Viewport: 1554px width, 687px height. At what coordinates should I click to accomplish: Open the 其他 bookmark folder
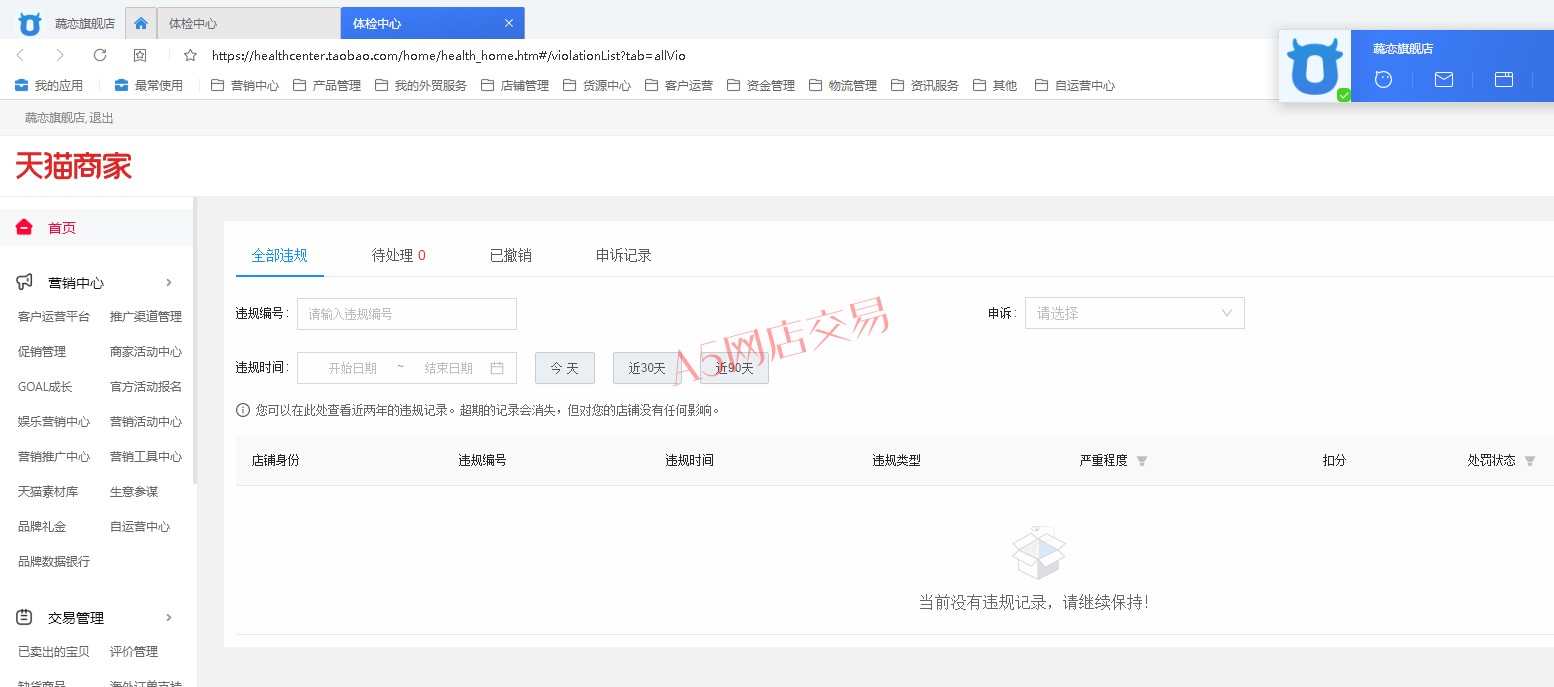[x=995, y=86]
